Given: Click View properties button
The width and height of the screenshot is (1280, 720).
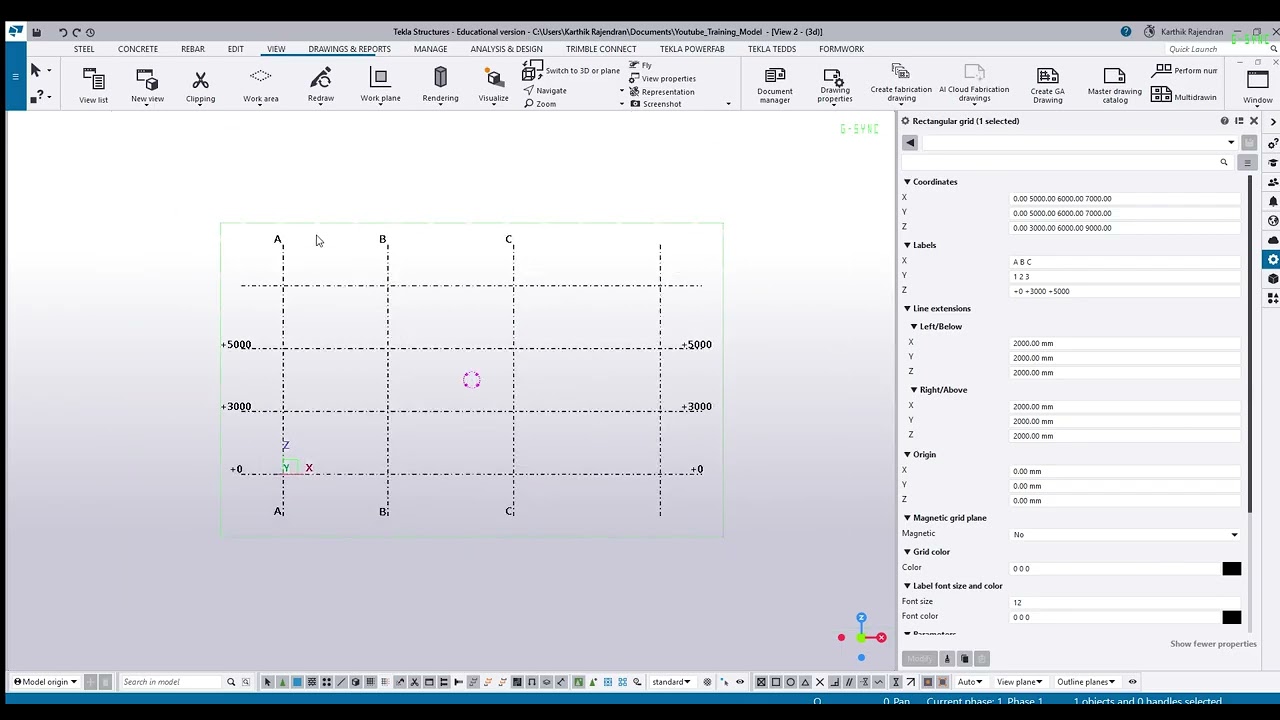Looking at the screenshot, I should click(x=661, y=79).
